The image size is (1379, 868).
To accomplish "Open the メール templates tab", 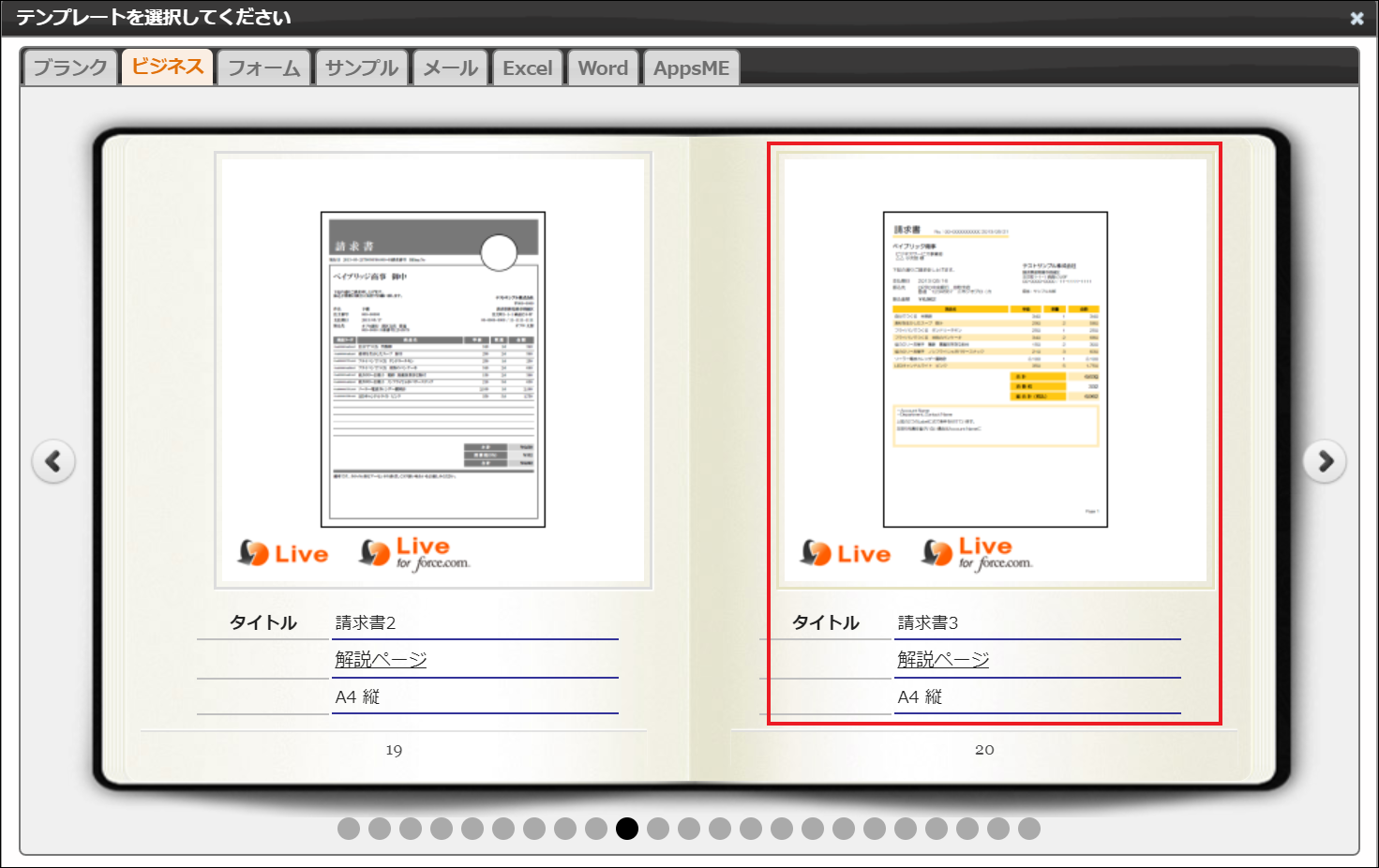I will coord(451,67).
